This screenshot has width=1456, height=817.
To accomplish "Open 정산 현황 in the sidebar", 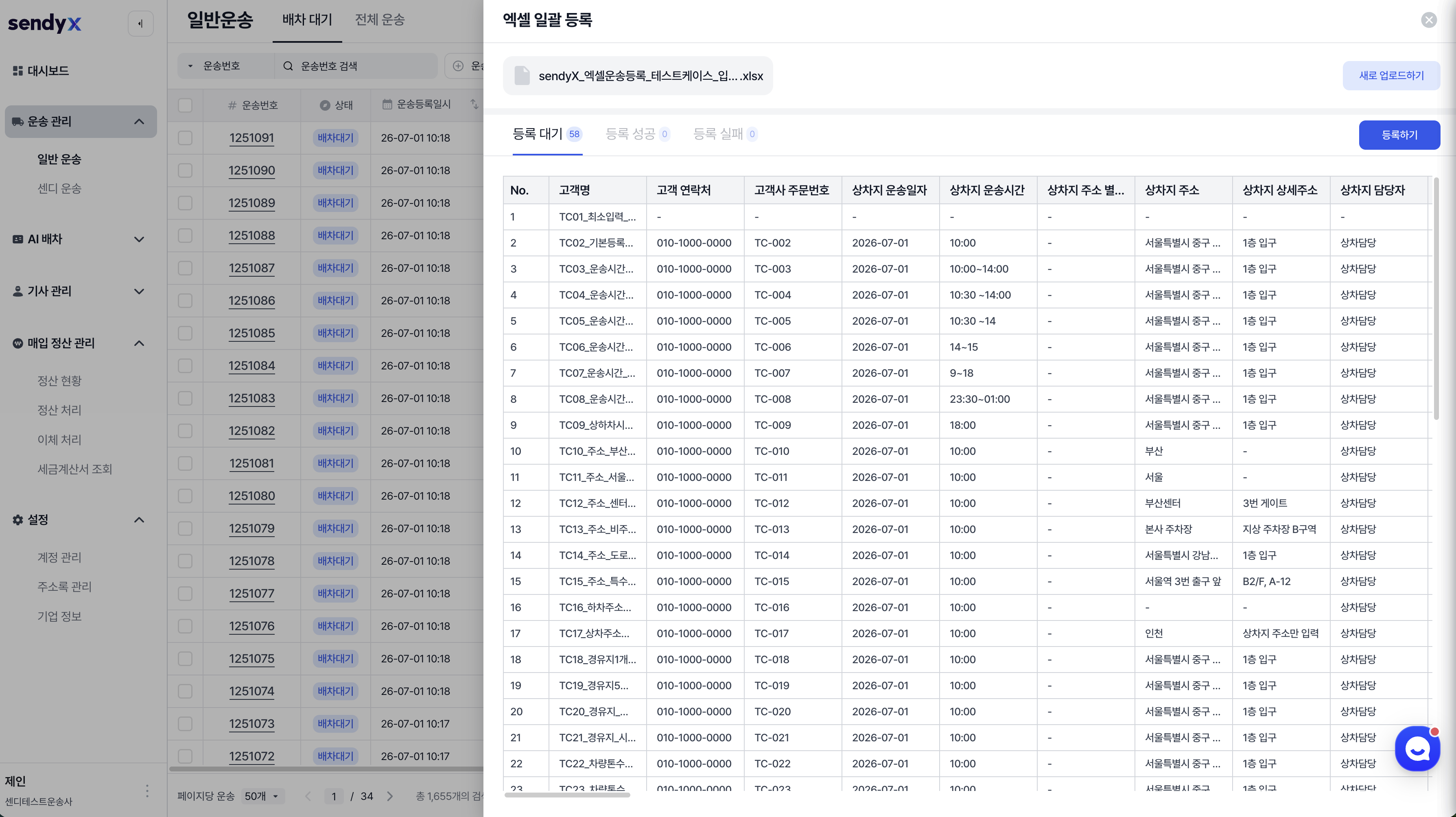I will [x=59, y=381].
